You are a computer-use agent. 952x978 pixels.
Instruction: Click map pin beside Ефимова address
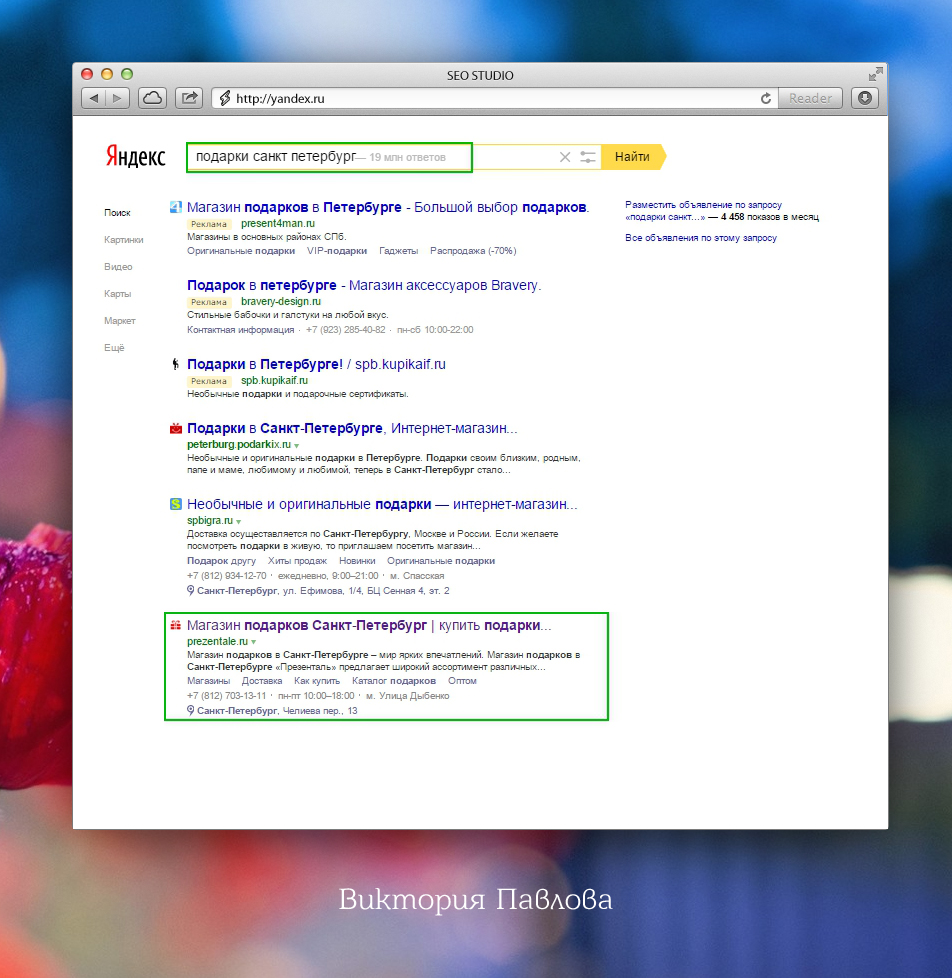[190, 590]
